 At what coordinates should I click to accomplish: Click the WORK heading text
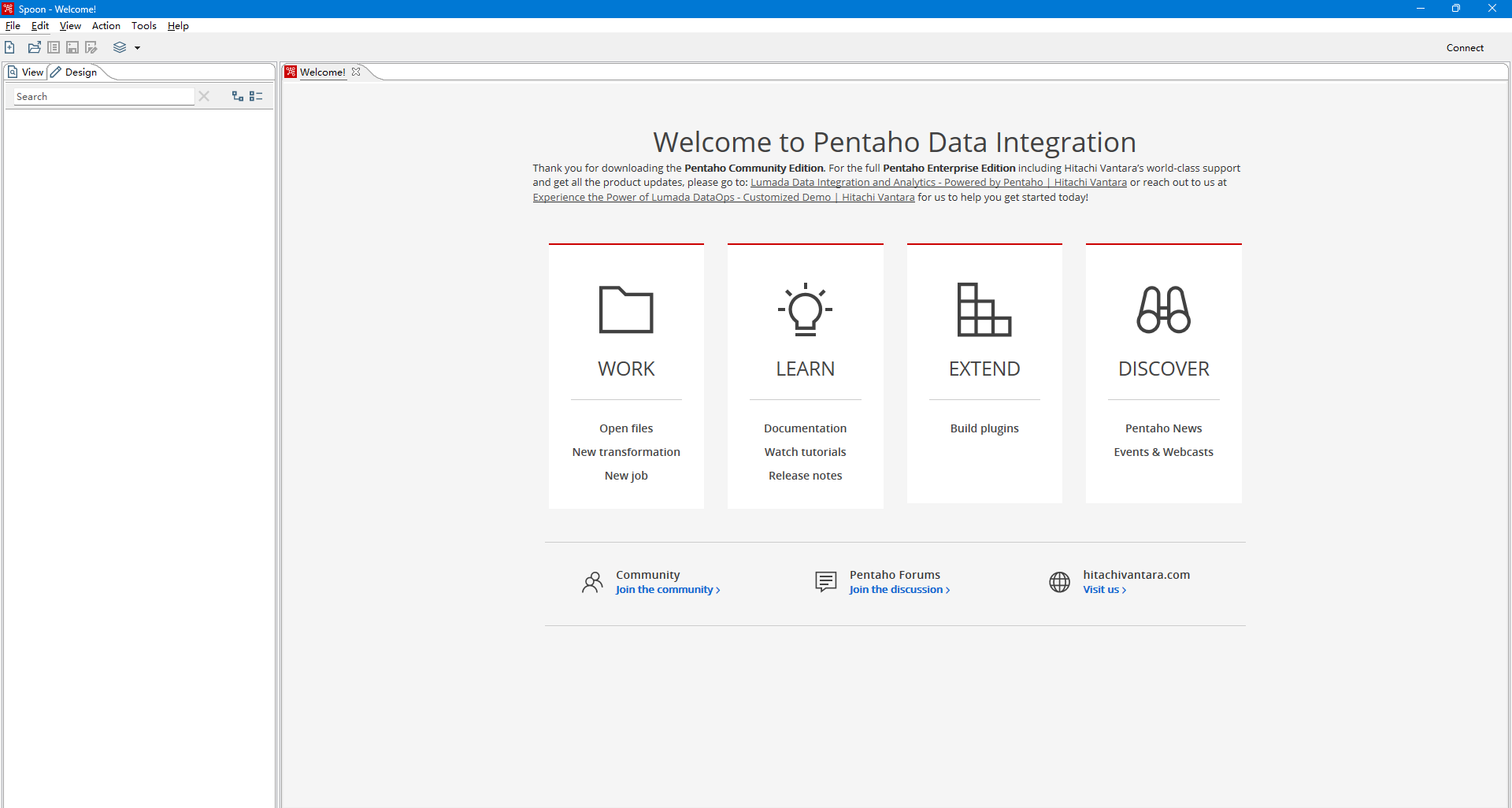[x=626, y=369]
